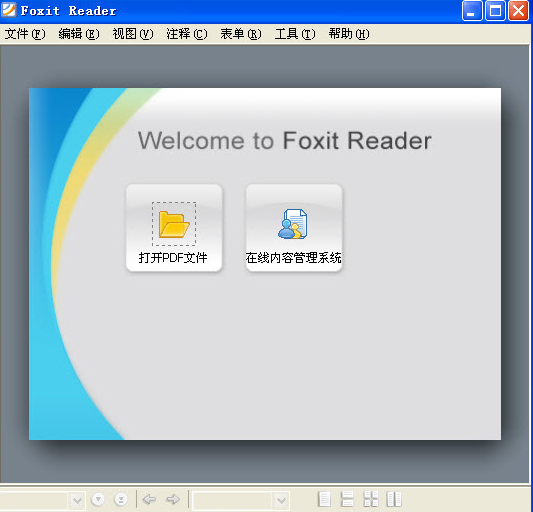Click the 打开PDF文件 folder button
The height and width of the screenshot is (512, 533).
pos(174,228)
